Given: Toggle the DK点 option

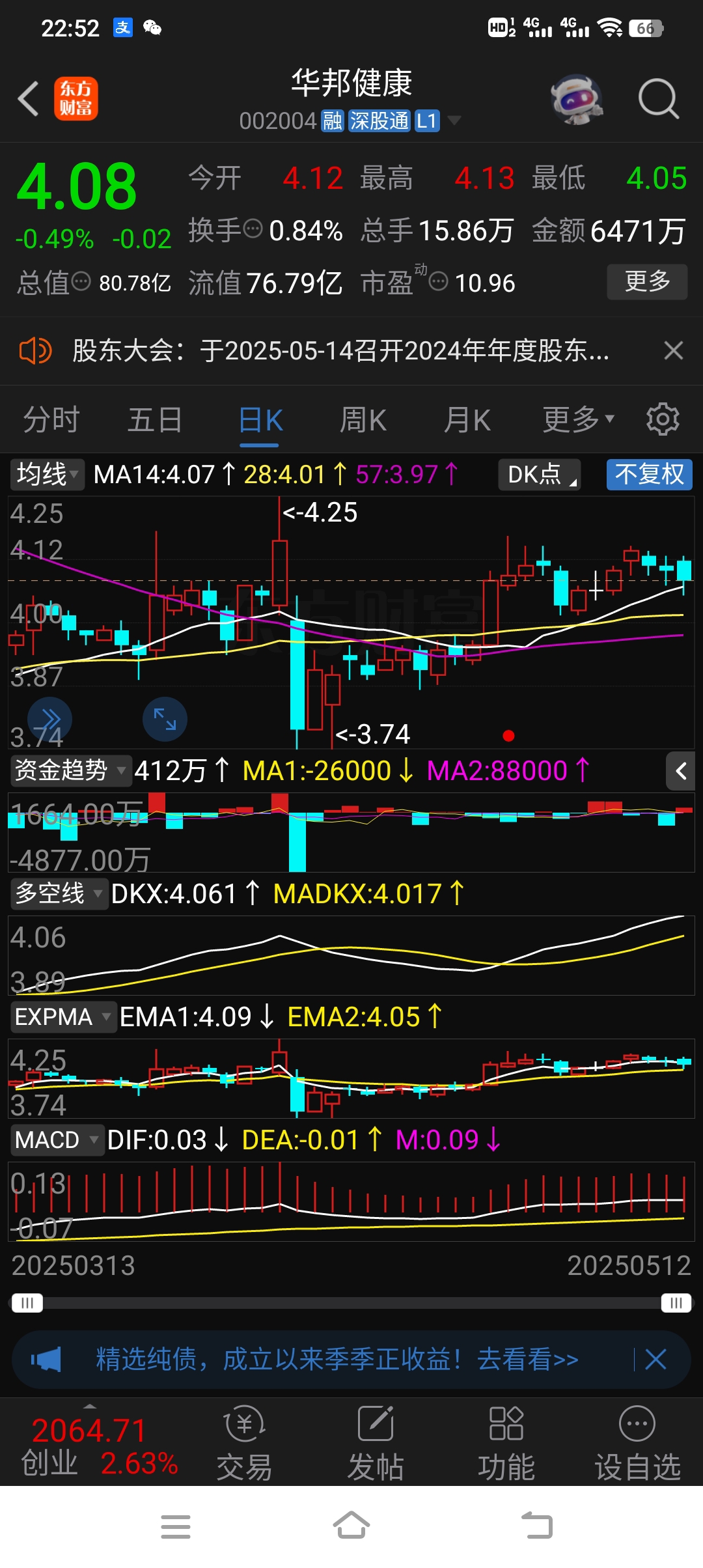Looking at the screenshot, I should [x=540, y=474].
